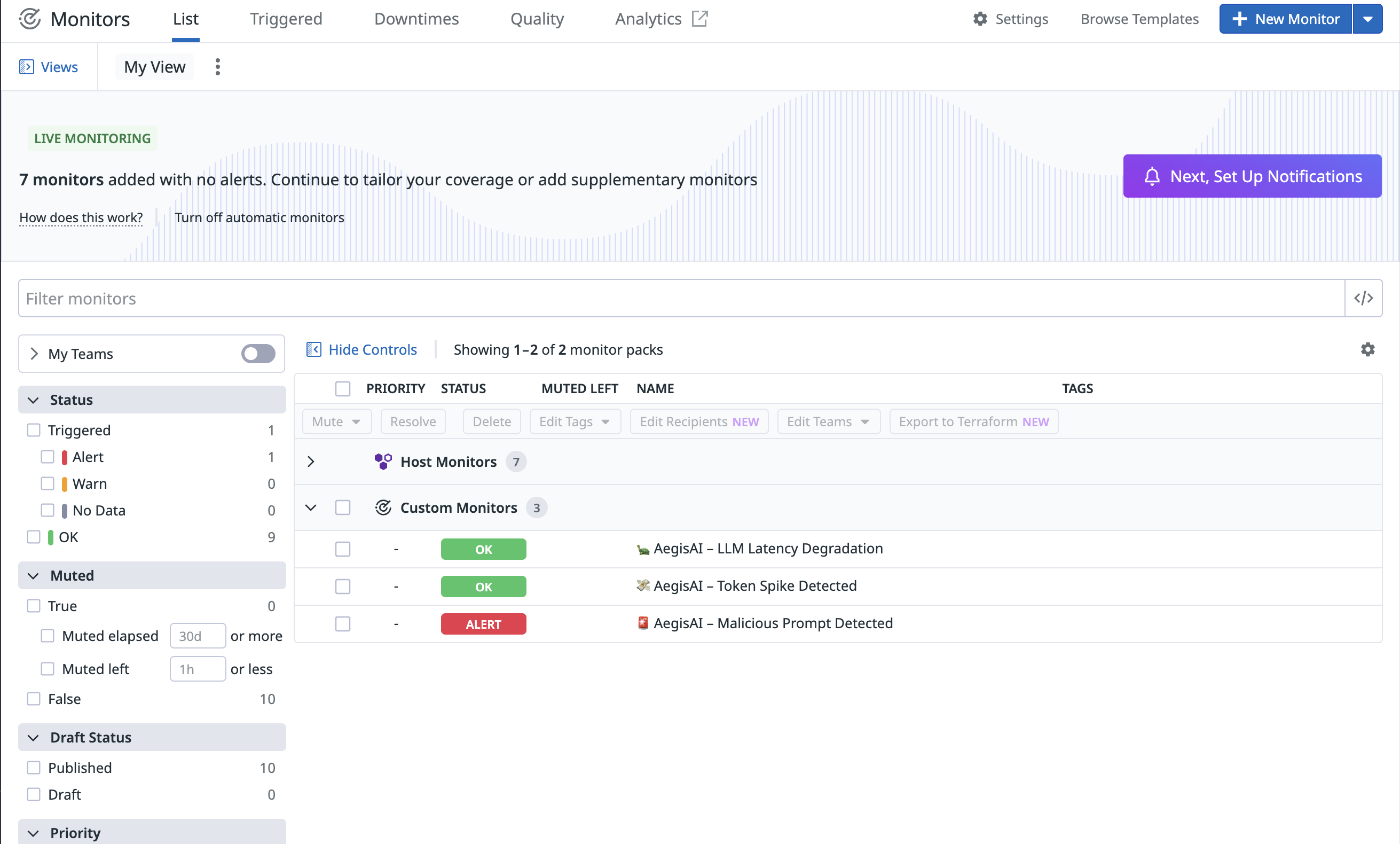This screenshot has height=844, width=1400.
Task: Select the Malicious Prompt Detected monitor checkbox
Action: (343, 623)
